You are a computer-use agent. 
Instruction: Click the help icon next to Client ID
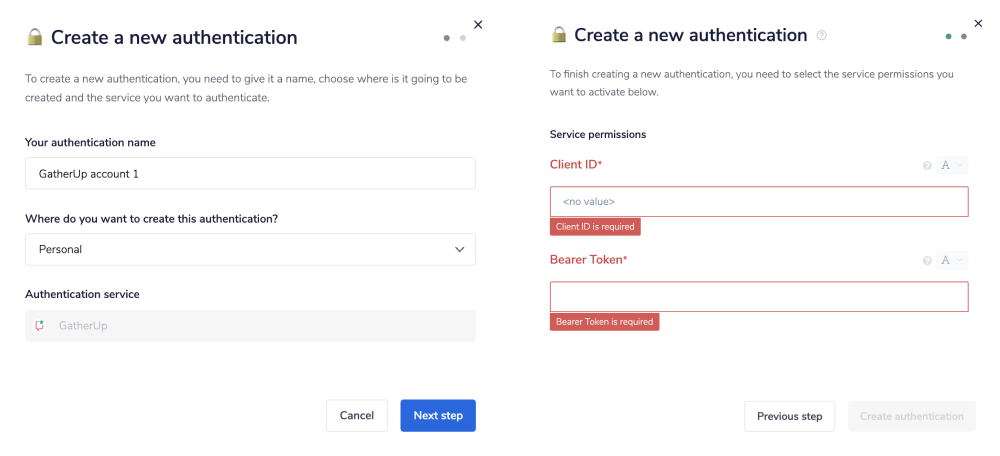(x=927, y=166)
